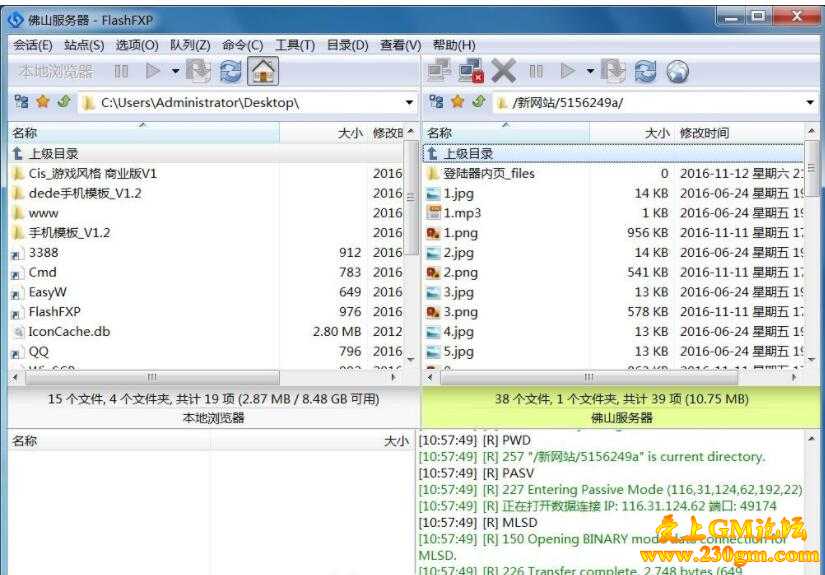
Task: Select the 登陆器内页_files remote folder
Action: point(613,174)
